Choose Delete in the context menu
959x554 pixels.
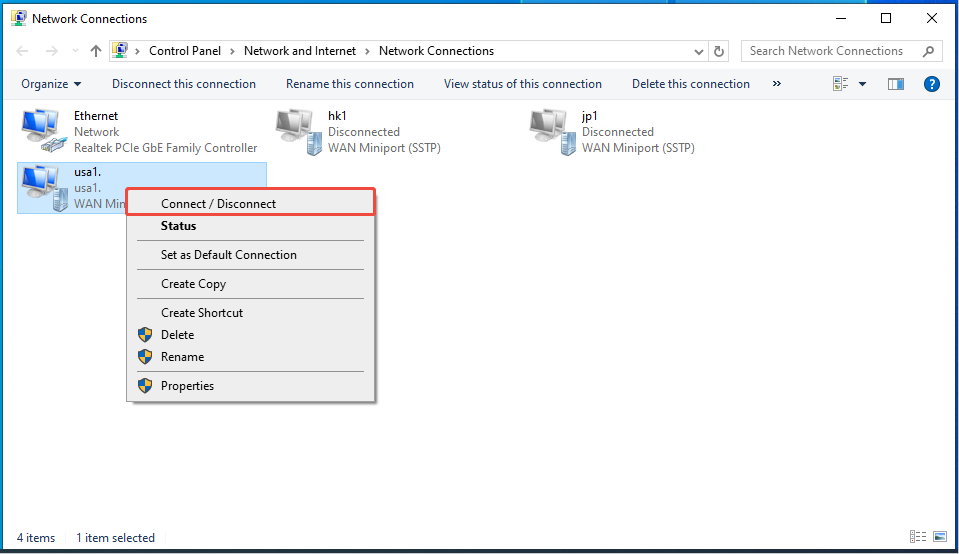tap(251, 334)
